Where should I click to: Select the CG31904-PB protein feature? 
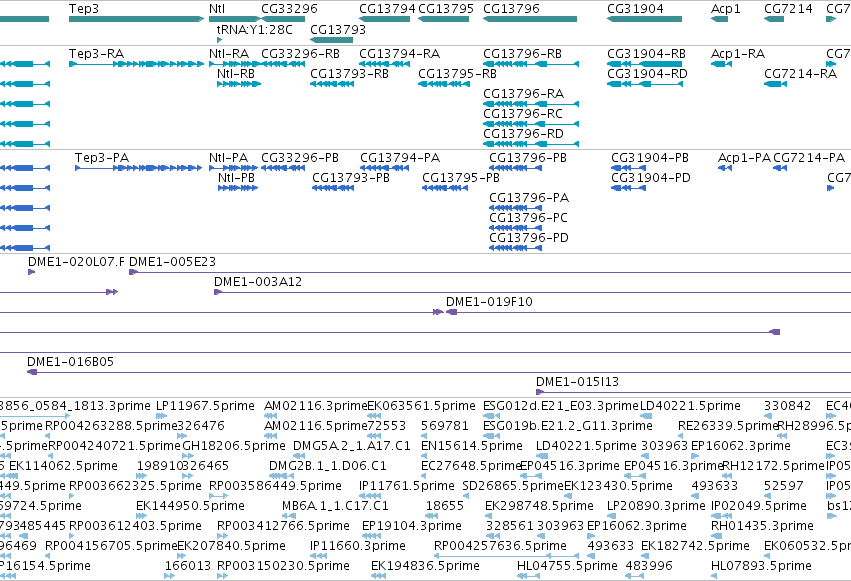click(628, 168)
